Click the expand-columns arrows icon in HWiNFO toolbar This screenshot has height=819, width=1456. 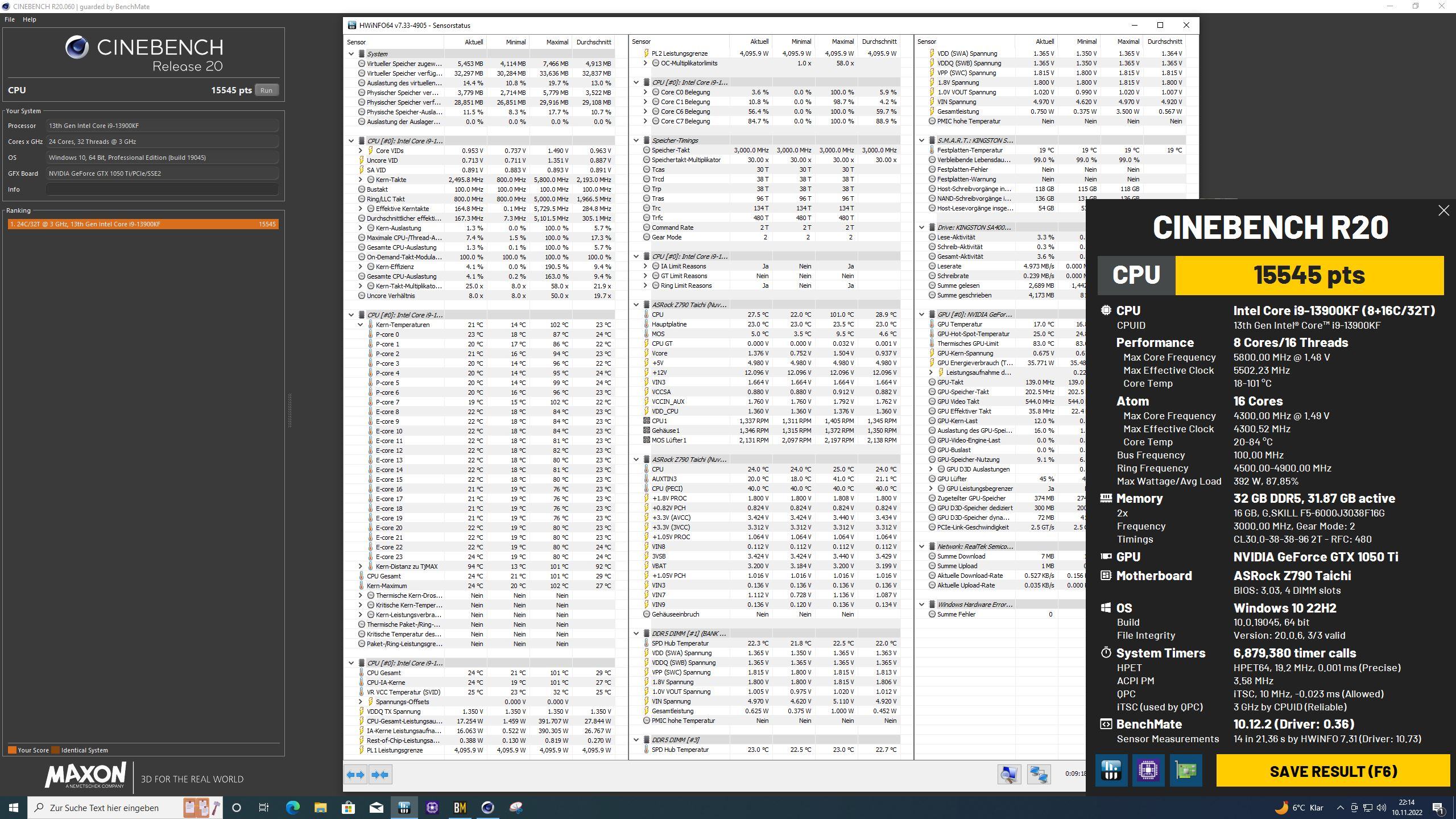coord(356,774)
